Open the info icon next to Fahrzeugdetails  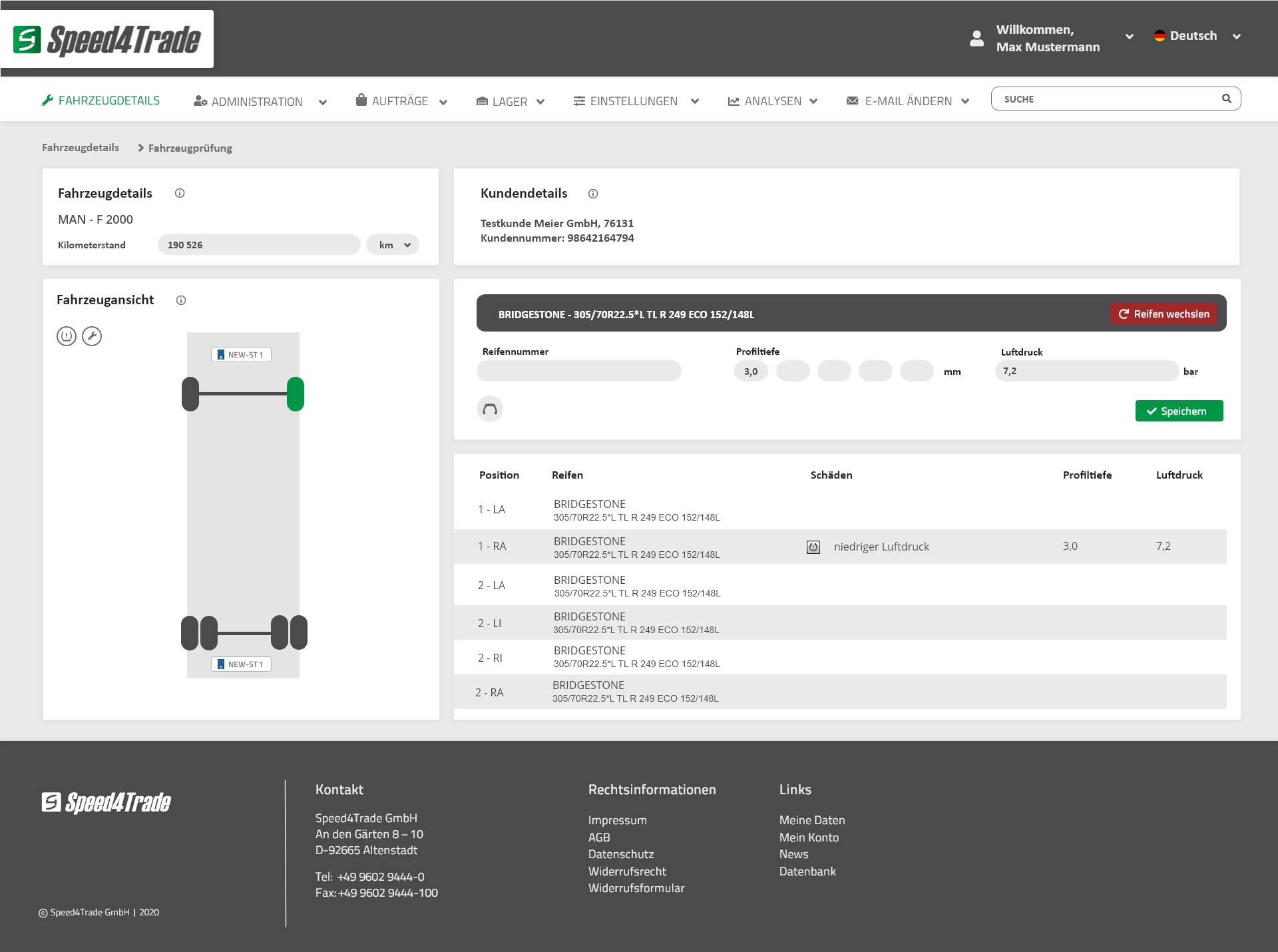click(180, 194)
